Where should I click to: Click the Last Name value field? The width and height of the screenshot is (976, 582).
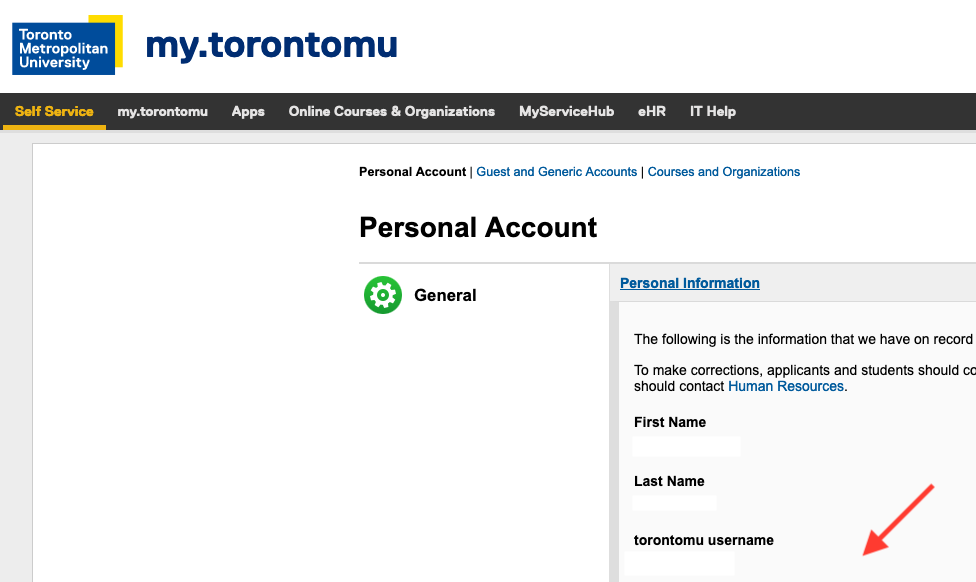click(674, 503)
